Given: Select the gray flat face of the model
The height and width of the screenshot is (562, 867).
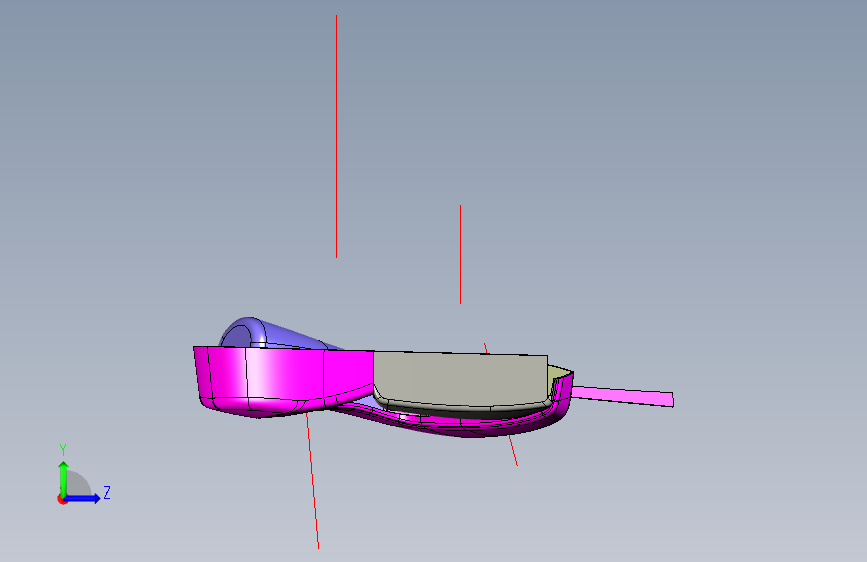Looking at the screenshot, I should tap(461, 379).
